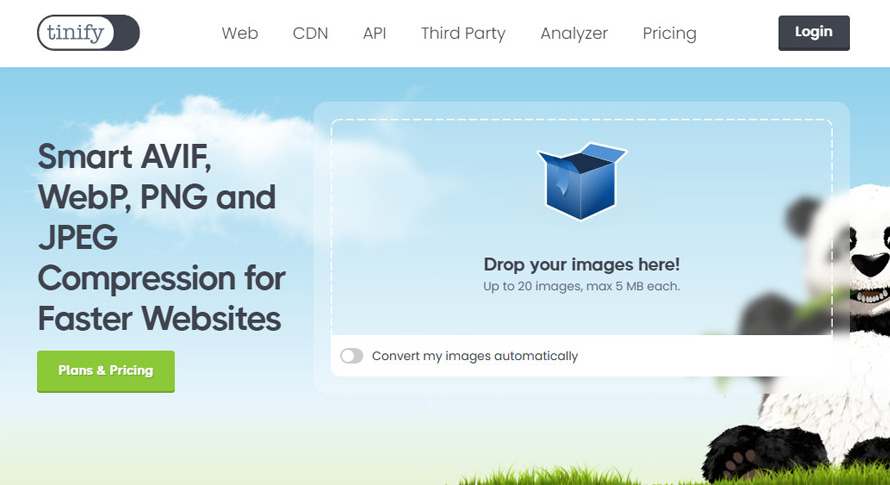Viewport: 890px width, 485px height.
Task: Open the Analyzer page
Action: pos(574,33)
